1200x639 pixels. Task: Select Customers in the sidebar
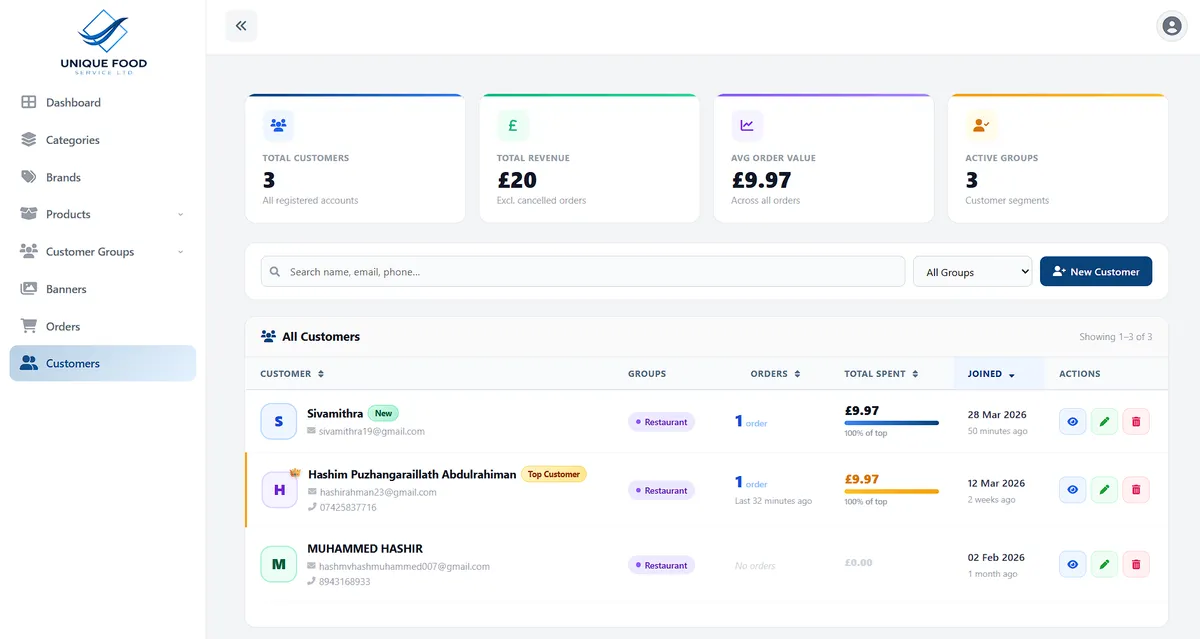pos(103,363)
